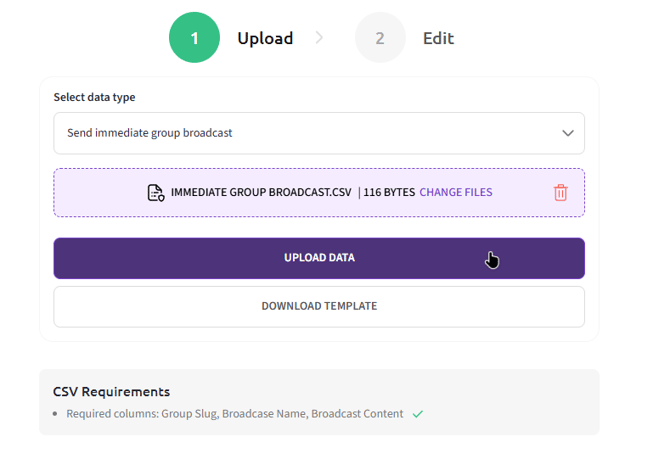Click the 'Select data type' label
The height and width of the screenshot is (476, 670).
[x=94, y=97]
